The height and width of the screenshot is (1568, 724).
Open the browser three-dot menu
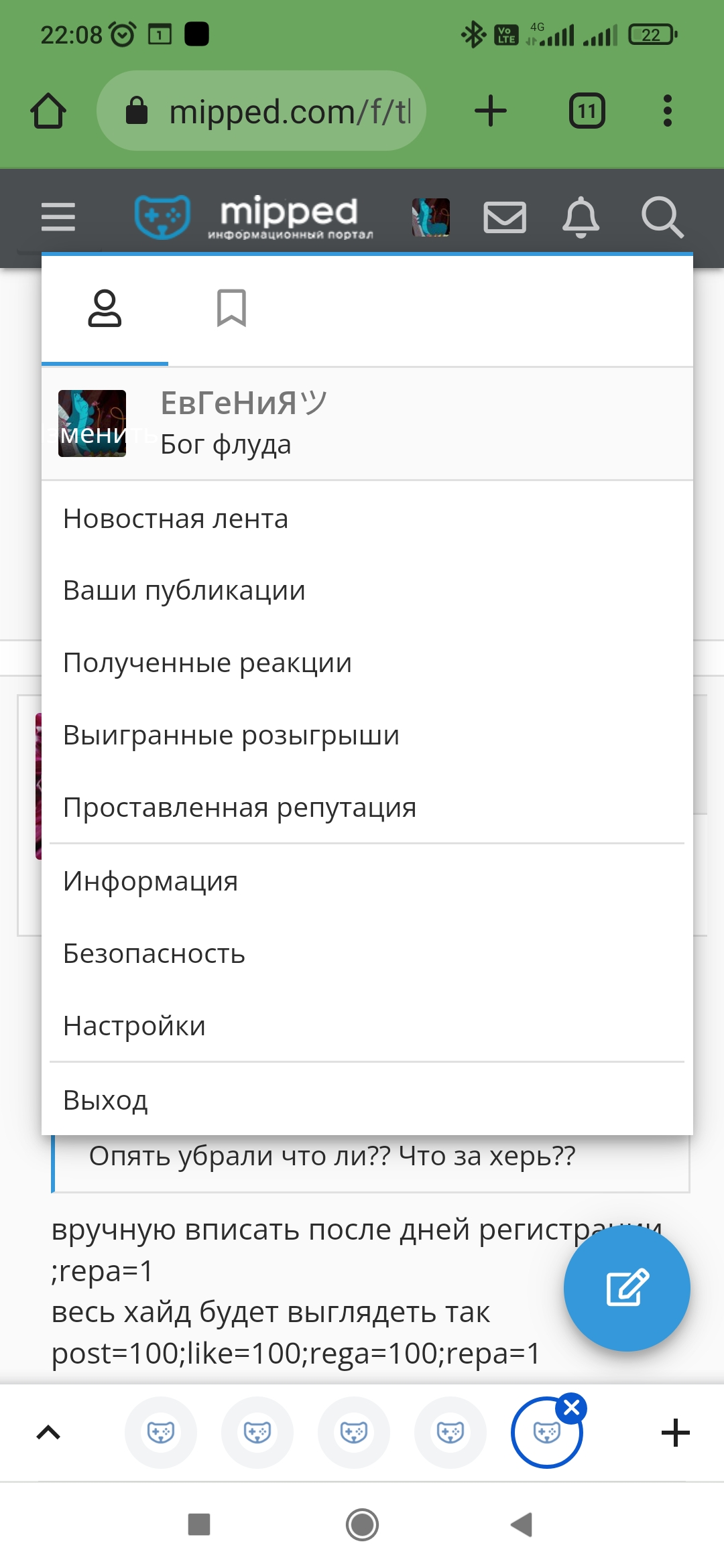click(x=667, y=111)
